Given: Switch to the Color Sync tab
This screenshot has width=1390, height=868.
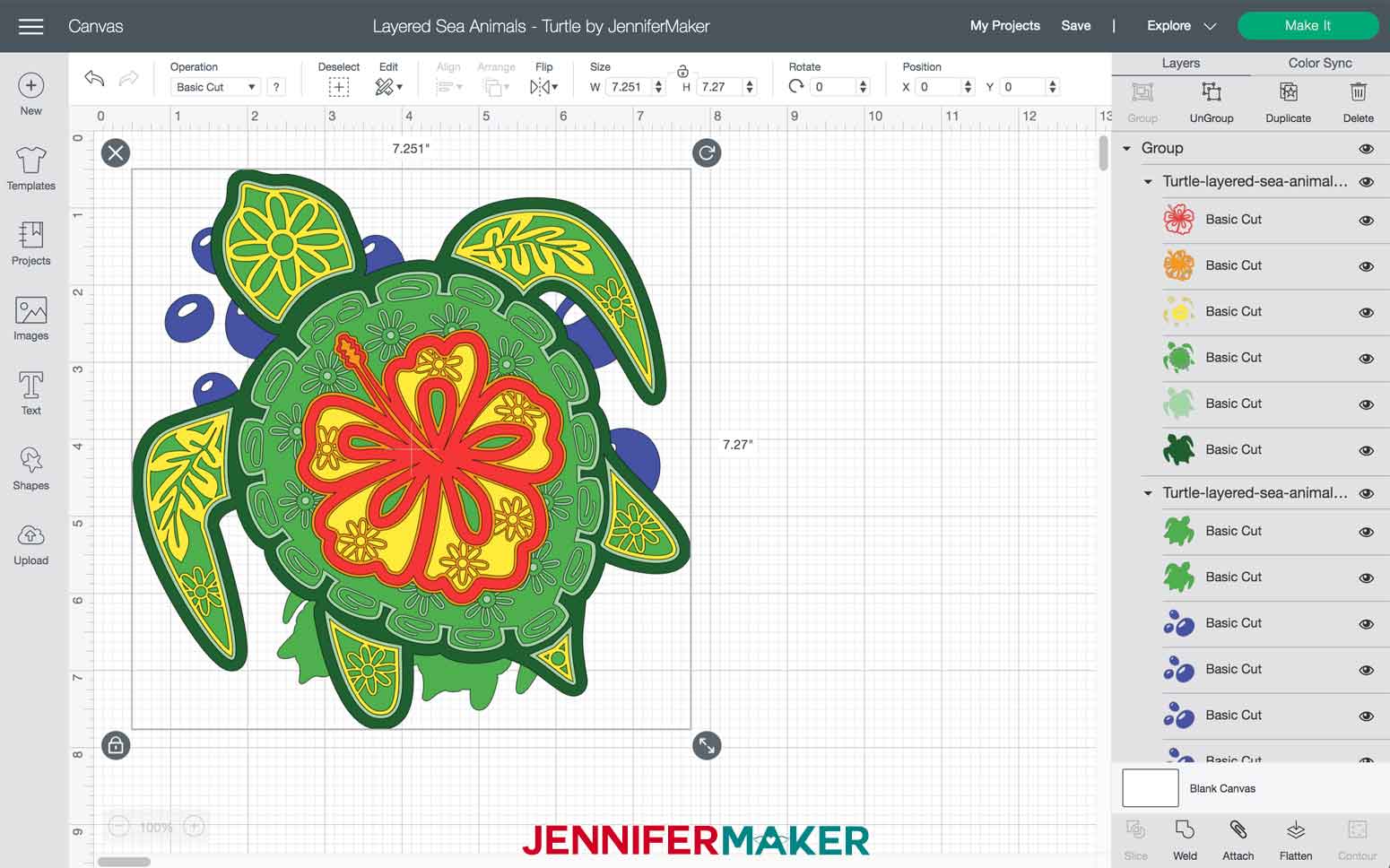Looking at the screenshot, I should (x=1319, y=64).
